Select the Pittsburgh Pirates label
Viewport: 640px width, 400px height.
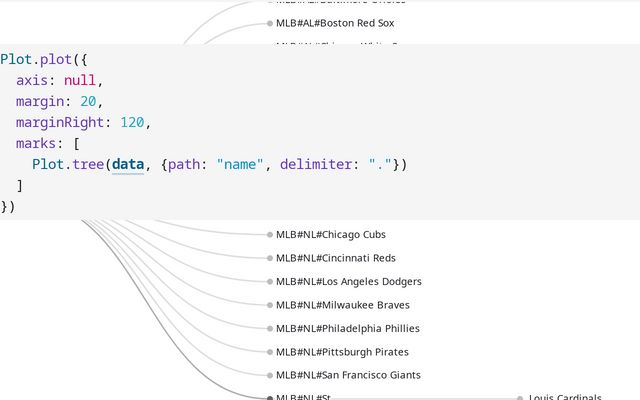[x=342, y=352]
